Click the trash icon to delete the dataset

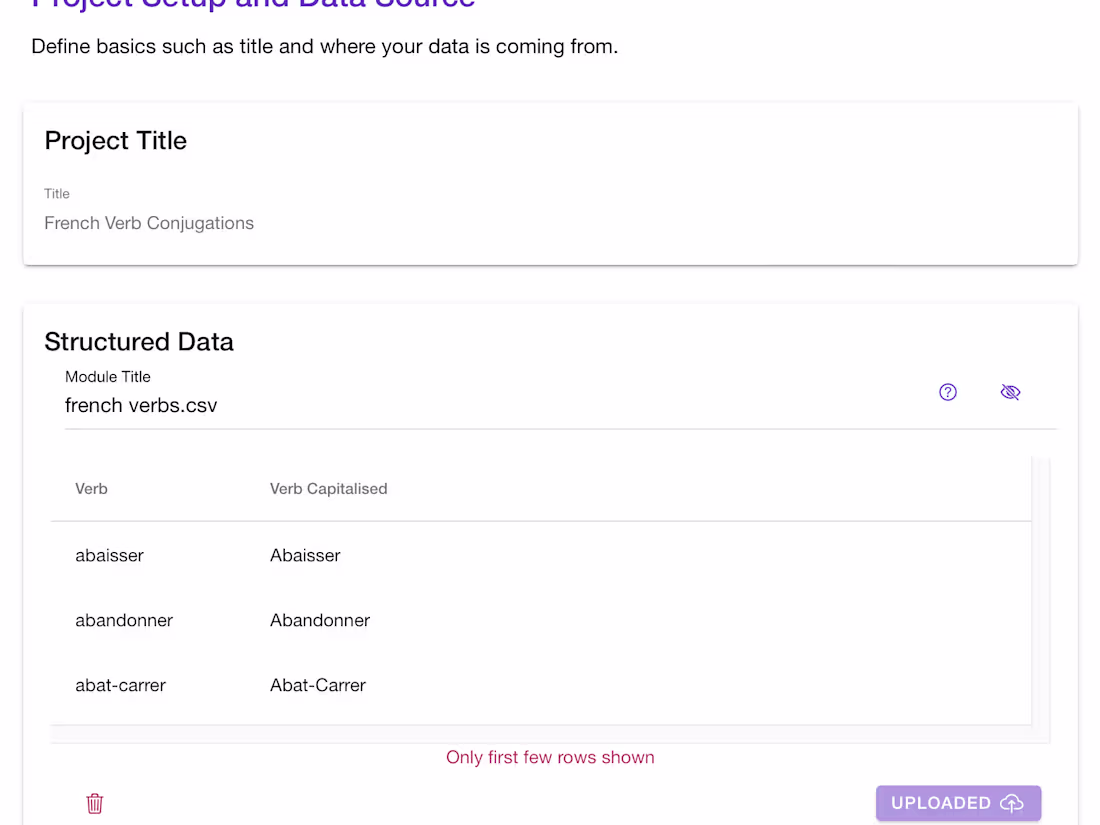click(x=94, y=803)
